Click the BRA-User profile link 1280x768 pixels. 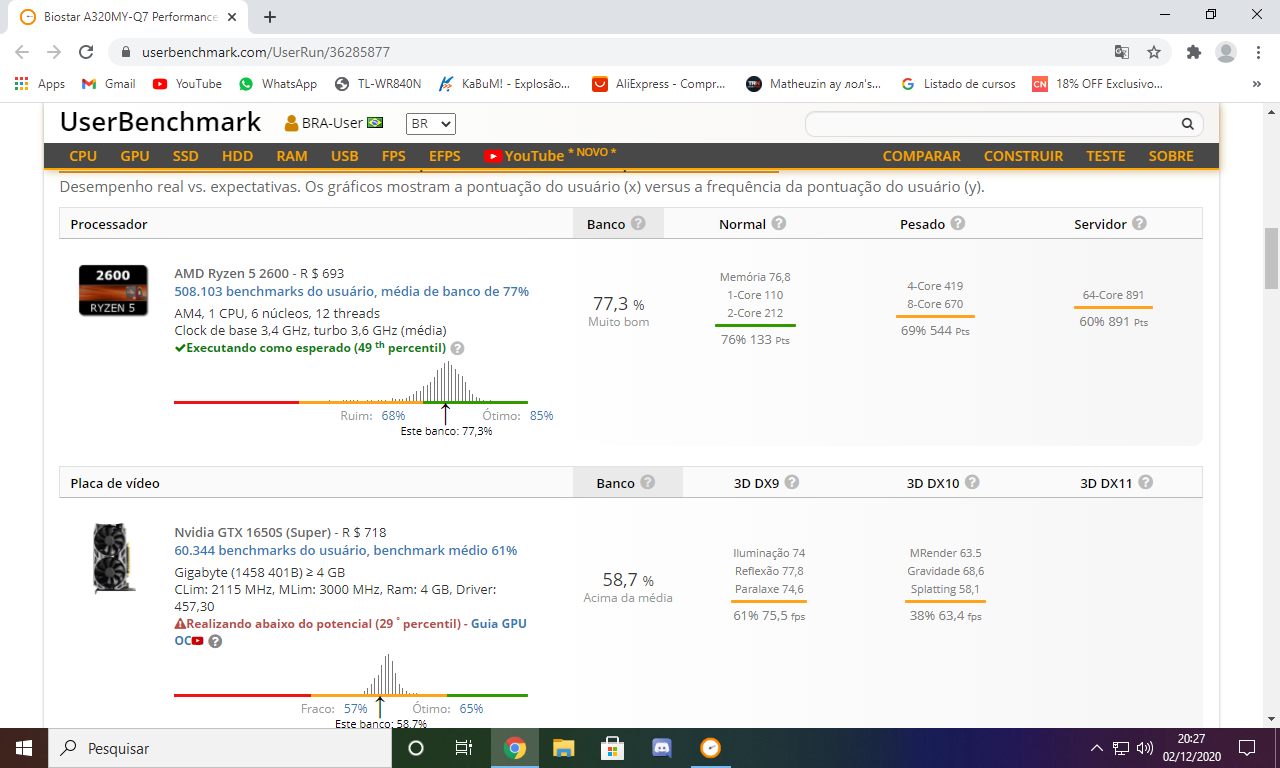tap(334, 123)
